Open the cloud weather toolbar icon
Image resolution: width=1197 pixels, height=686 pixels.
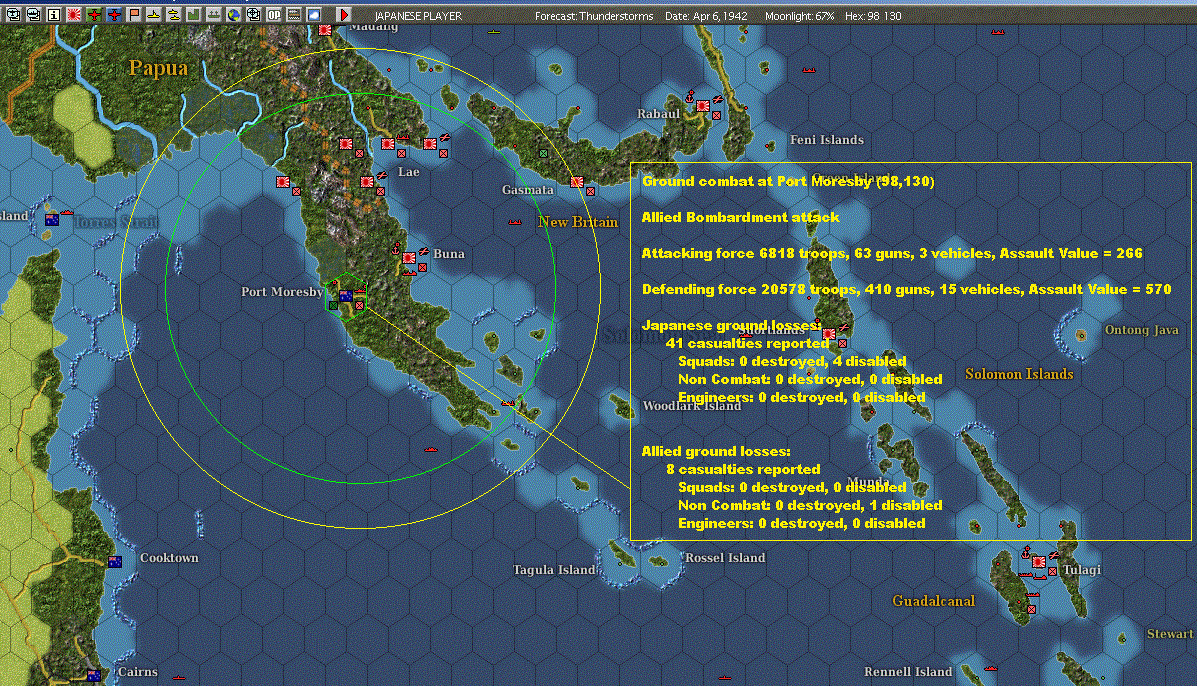pos(314,14)
